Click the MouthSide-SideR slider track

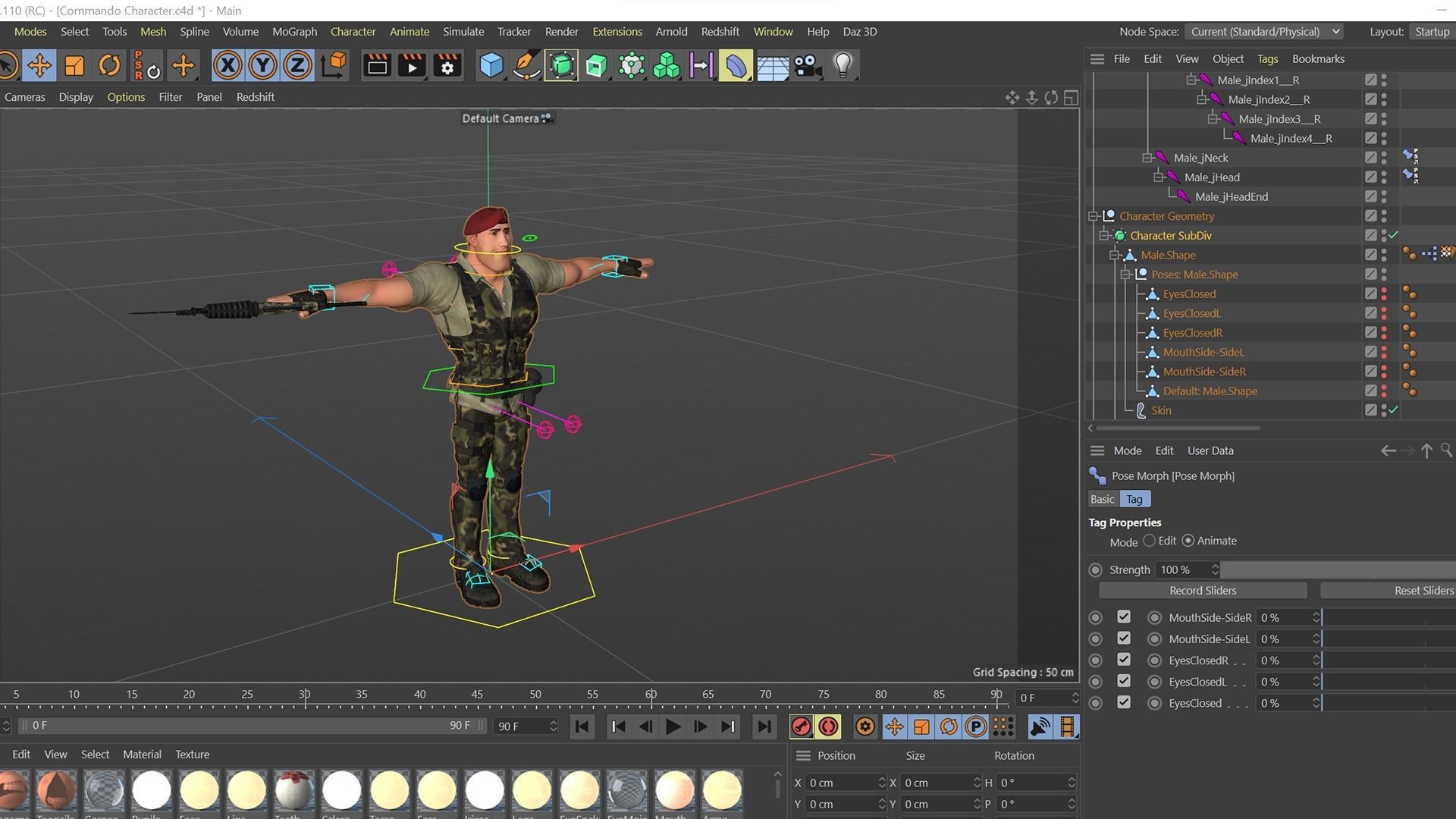click(1389, 617)
